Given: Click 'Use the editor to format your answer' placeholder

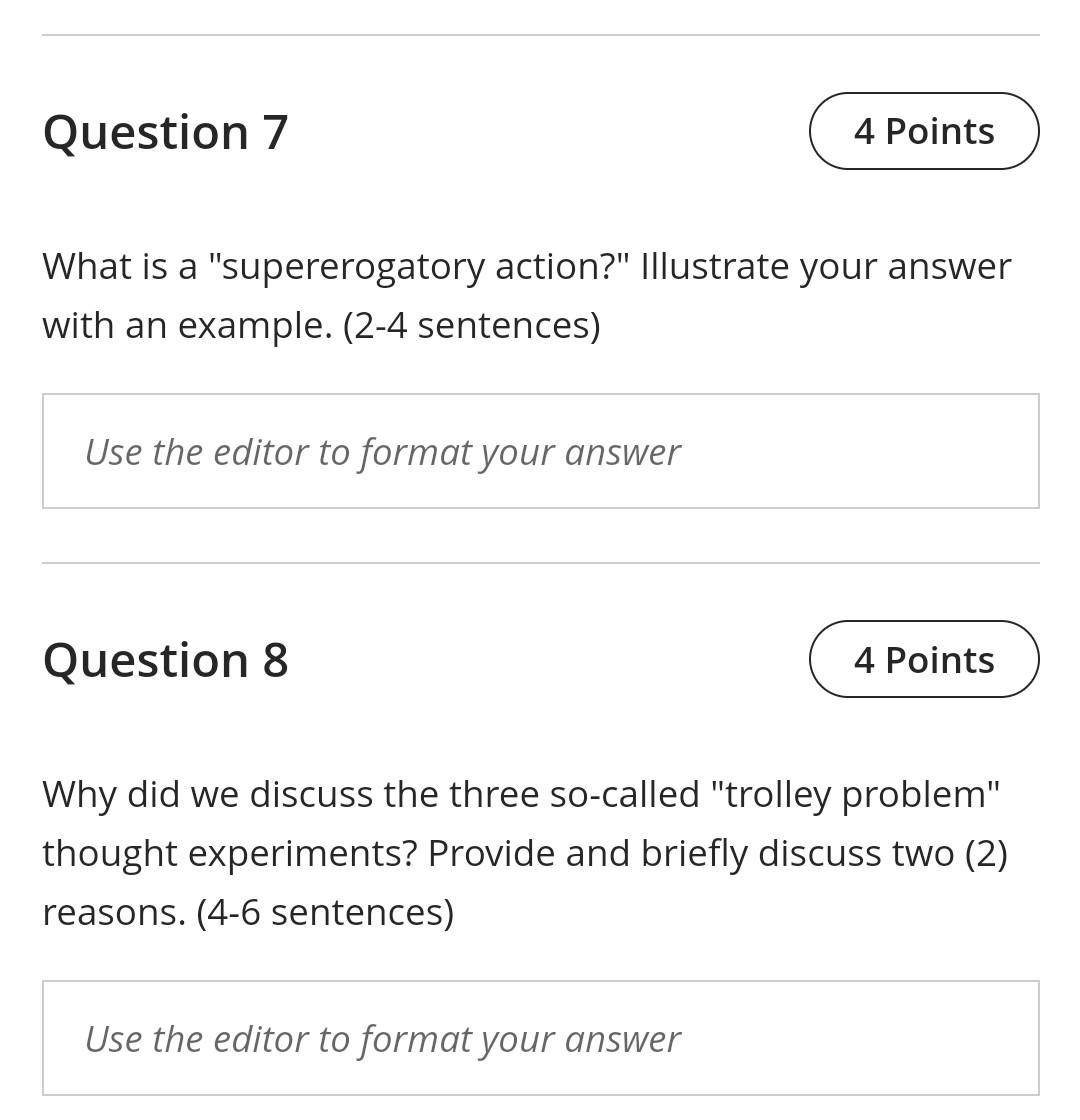Looking at the screenshot, I should [382, 450].
